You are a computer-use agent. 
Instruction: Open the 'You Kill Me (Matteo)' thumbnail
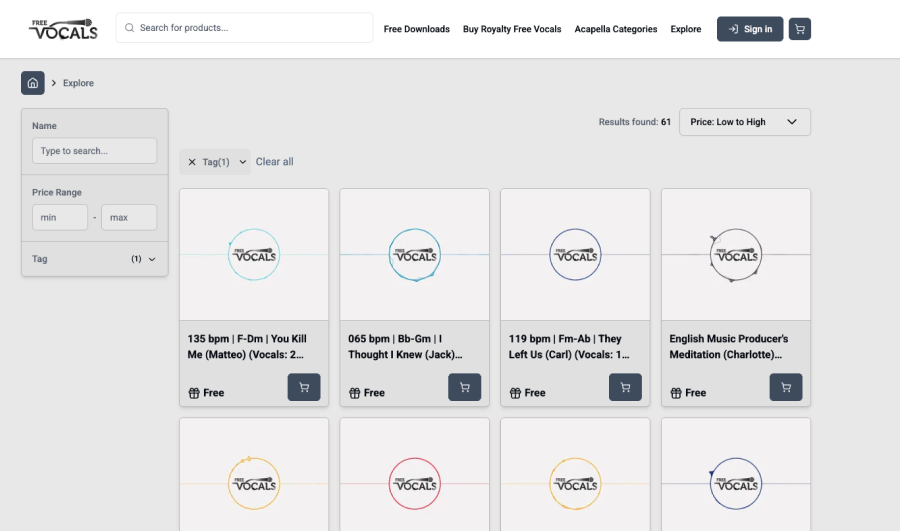254,254
